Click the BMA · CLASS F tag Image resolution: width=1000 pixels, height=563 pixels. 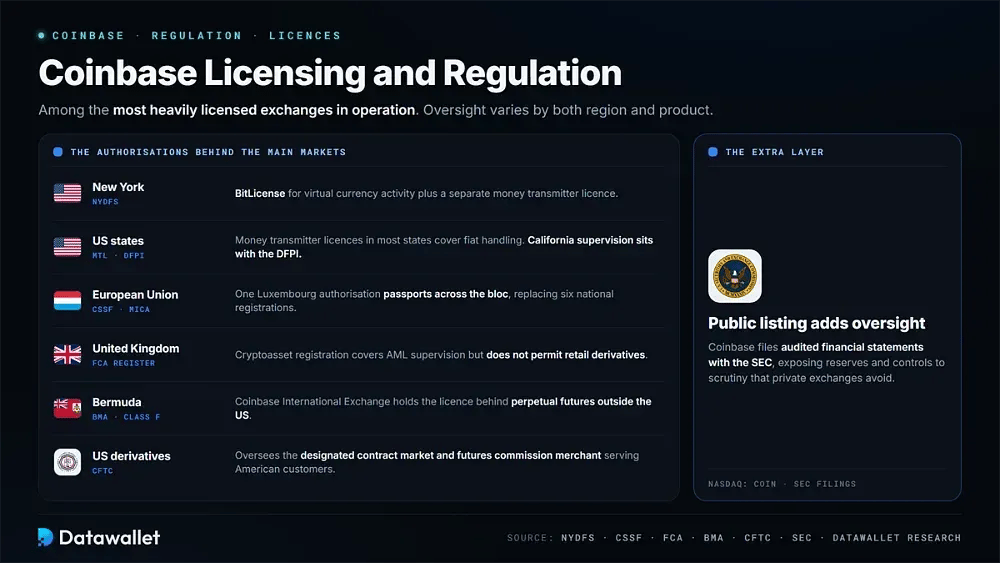point(126,417)
